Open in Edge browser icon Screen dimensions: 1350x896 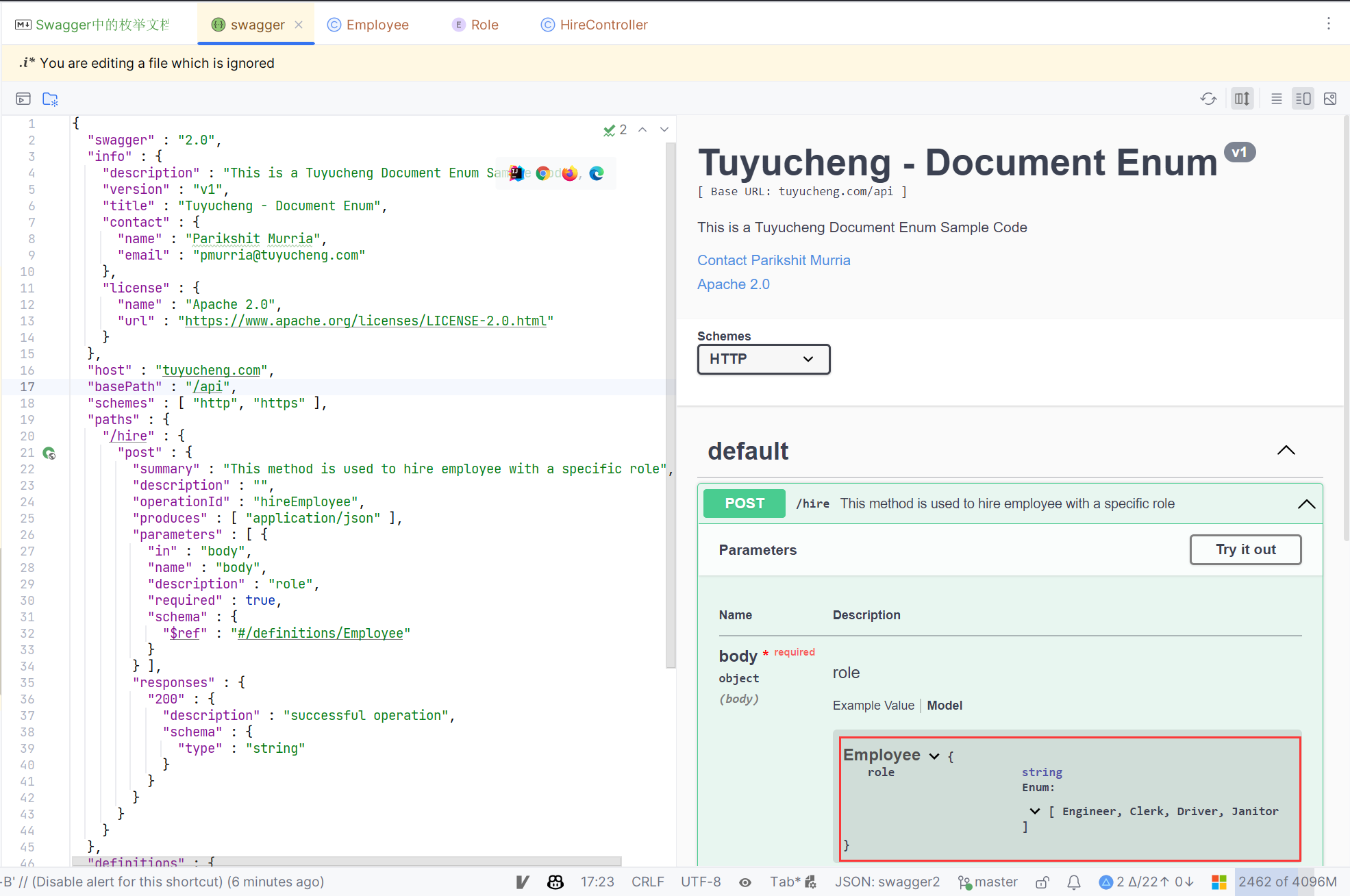(x=597, y=173)
